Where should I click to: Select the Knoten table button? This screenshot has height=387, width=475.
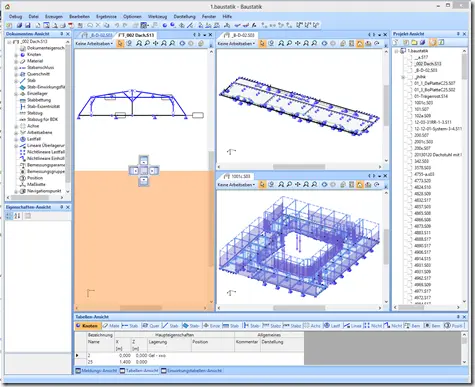pyautogui.click(x=87, y=326)
